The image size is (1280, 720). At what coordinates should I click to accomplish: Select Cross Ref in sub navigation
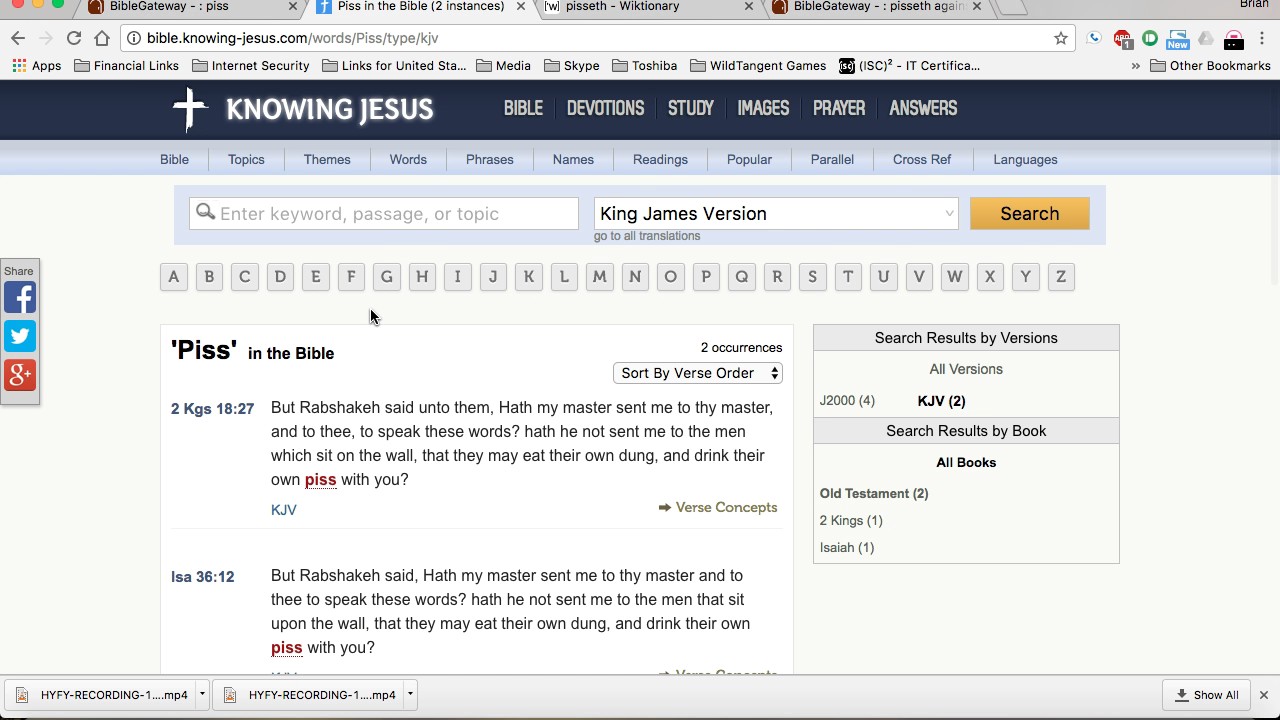point(922,159)
